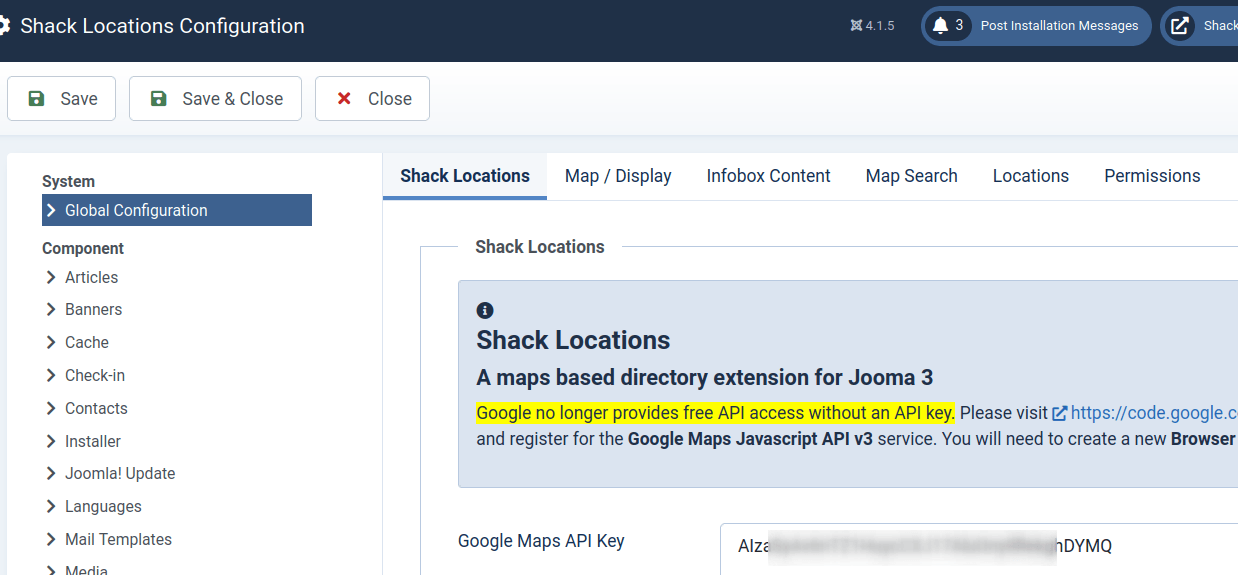The width and height of the screenshot is (1238, 575).
Task: Click the System heading in sidebar
Action: [x=68, y=181]
